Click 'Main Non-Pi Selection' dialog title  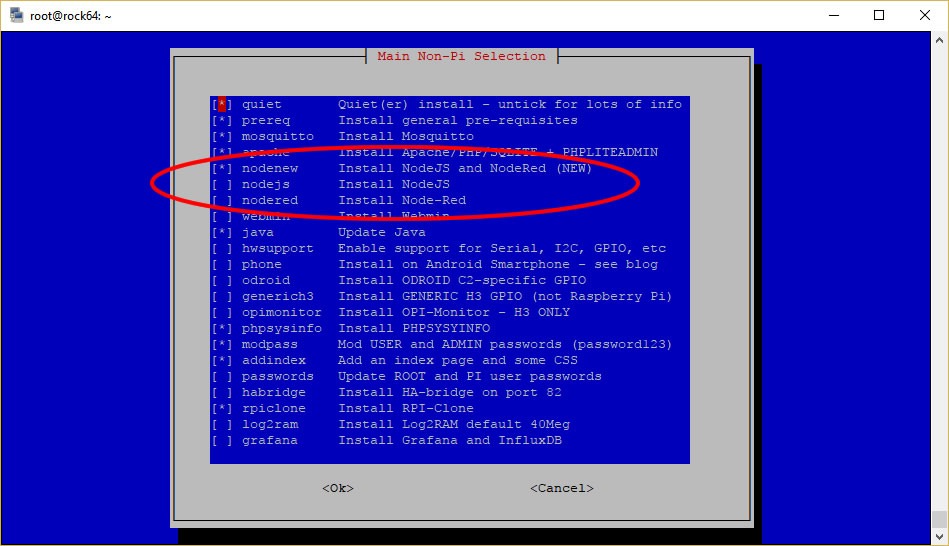tap(461, 56)
